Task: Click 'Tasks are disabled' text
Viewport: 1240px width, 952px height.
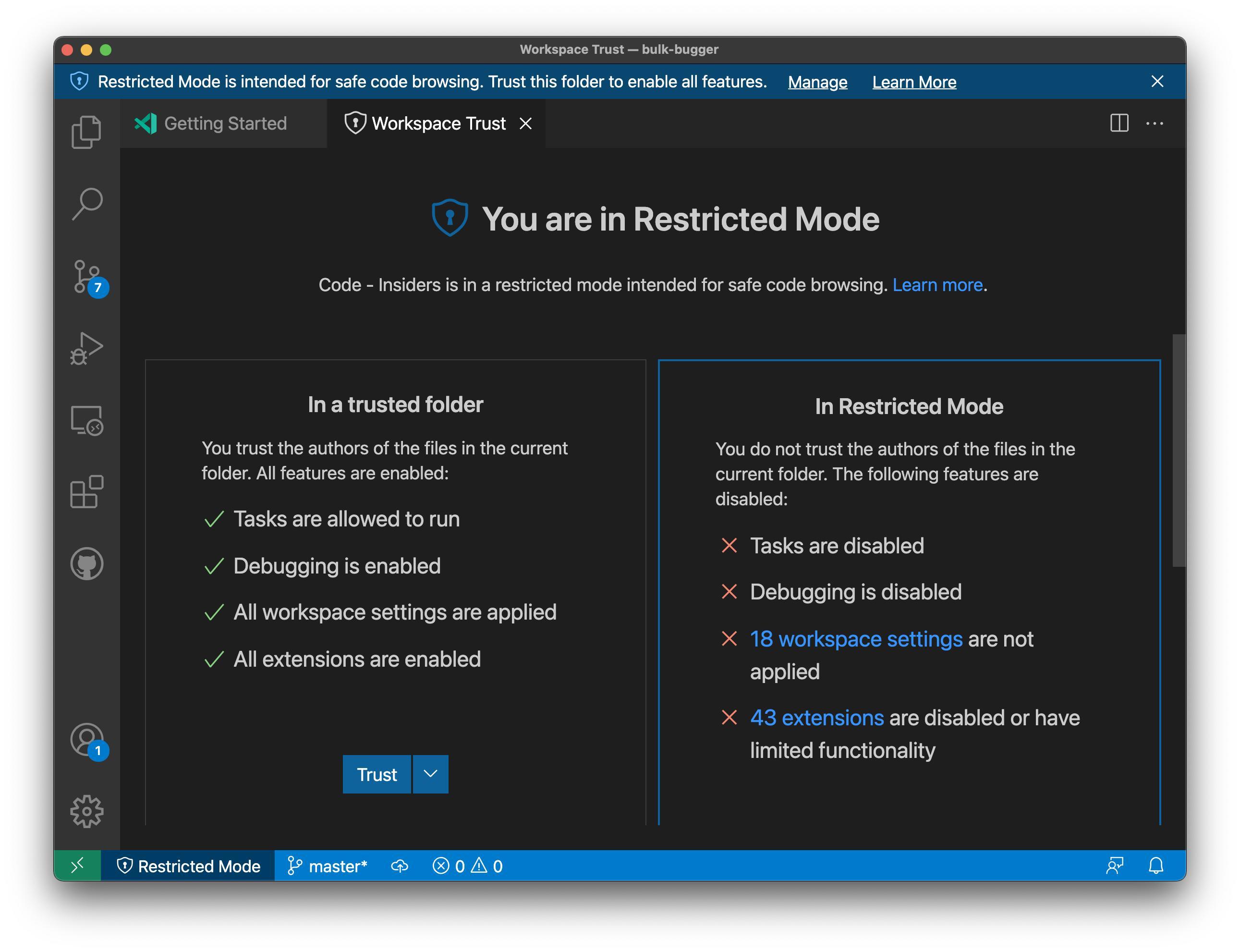Action: coord(837,546)
